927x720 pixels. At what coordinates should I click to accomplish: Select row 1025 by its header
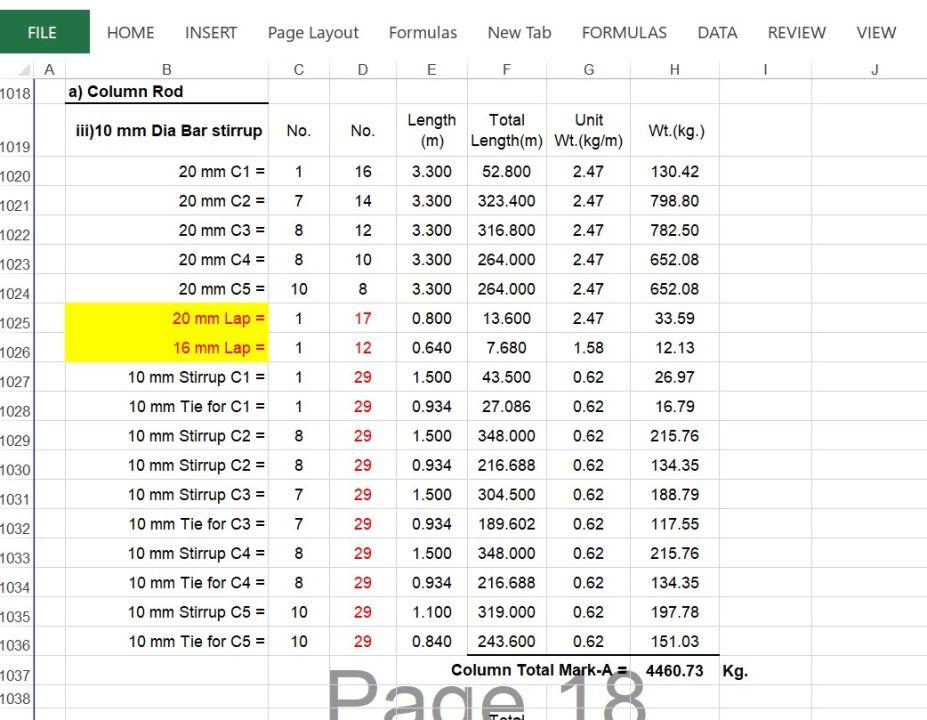click(x=16, y=322)
